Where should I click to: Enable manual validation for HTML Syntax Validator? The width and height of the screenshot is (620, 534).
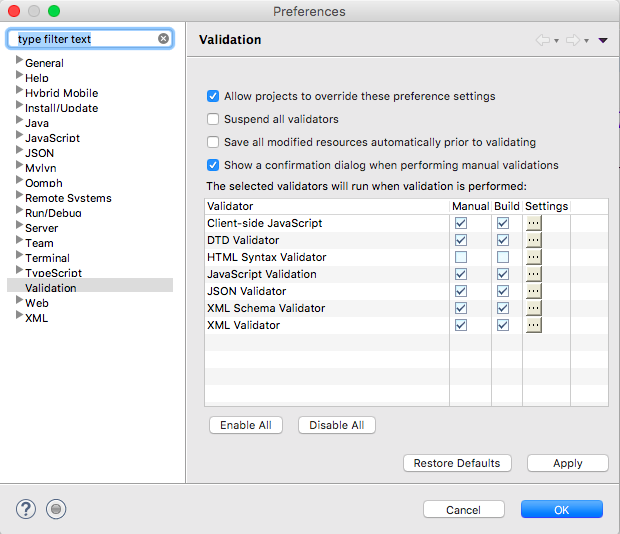(461, 257)
